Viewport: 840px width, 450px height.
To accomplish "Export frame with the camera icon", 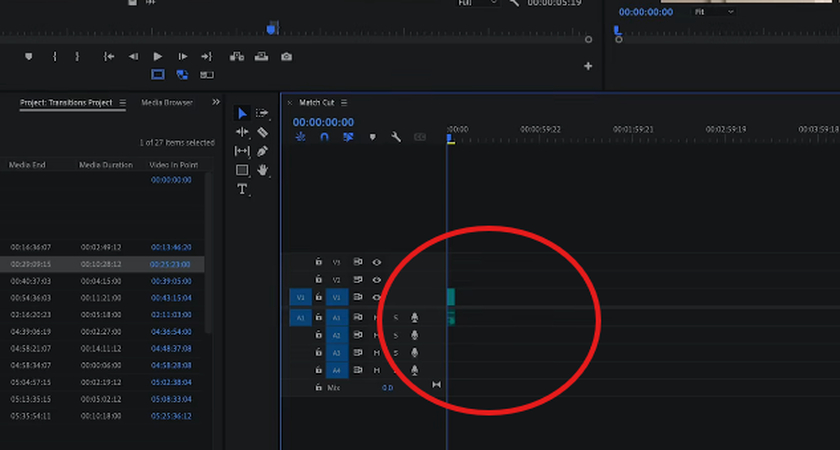I will [x=287, y=56].
